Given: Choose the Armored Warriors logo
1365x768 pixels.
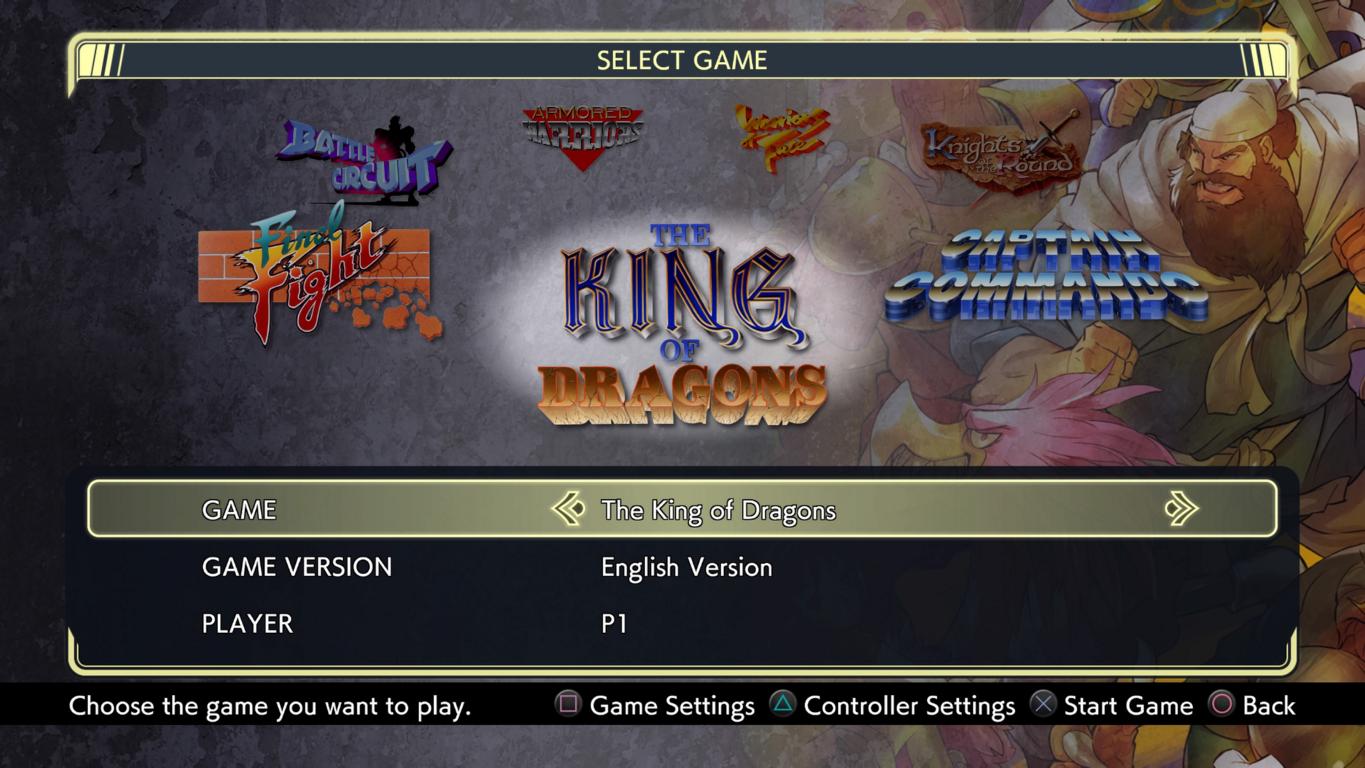Looking at the screenshot, I should tap(582, 136).
